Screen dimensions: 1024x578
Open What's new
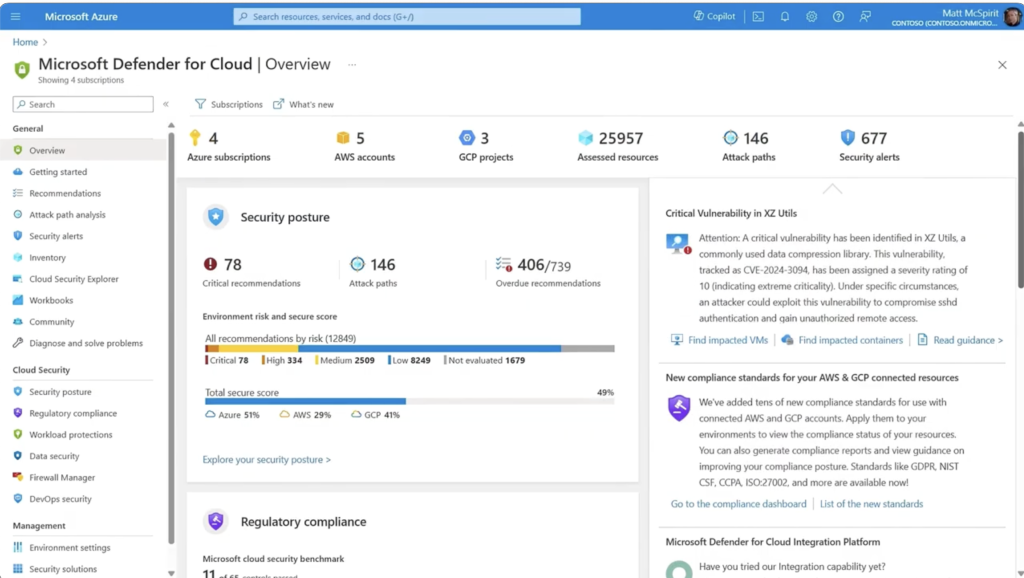pyautogui.click(x=303, y=104)
